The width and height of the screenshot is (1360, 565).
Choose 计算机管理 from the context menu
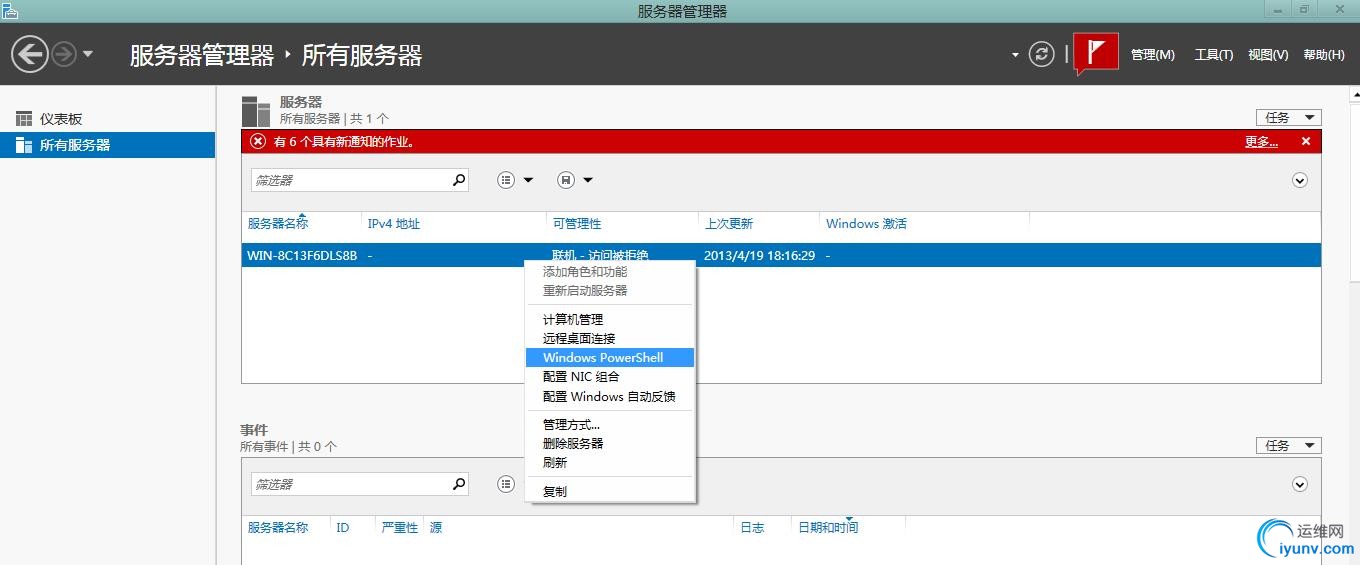click(610, 320)
